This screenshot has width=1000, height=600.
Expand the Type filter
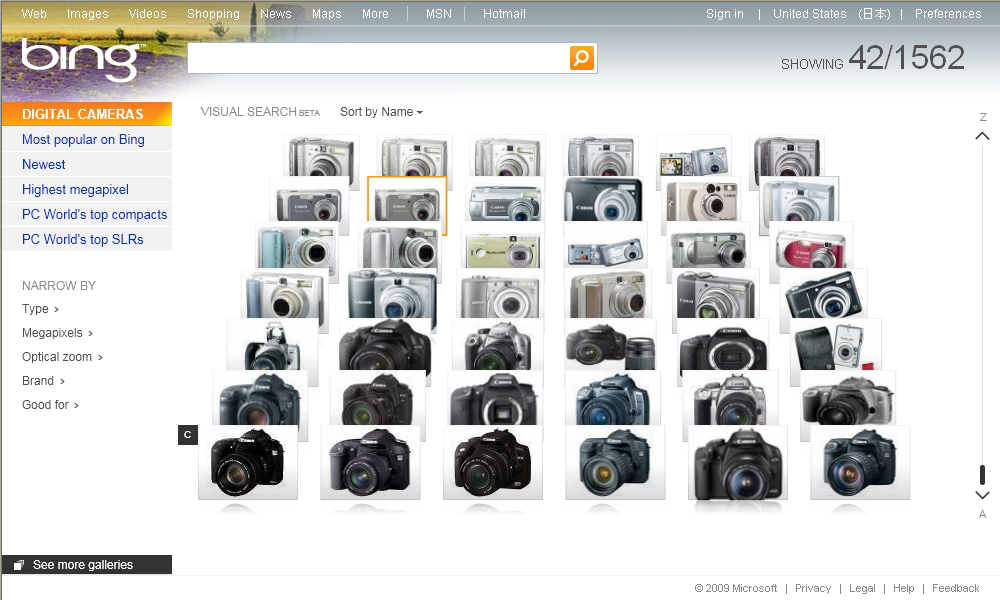coord(40,309)
